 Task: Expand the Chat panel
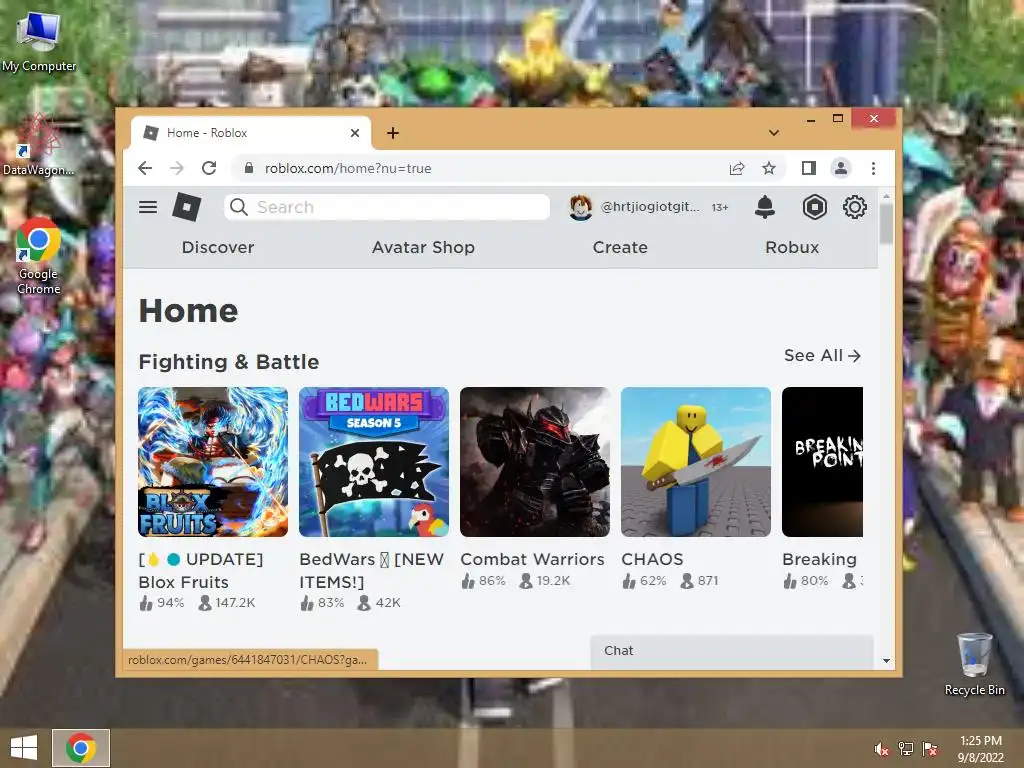[x=731, y=651]
